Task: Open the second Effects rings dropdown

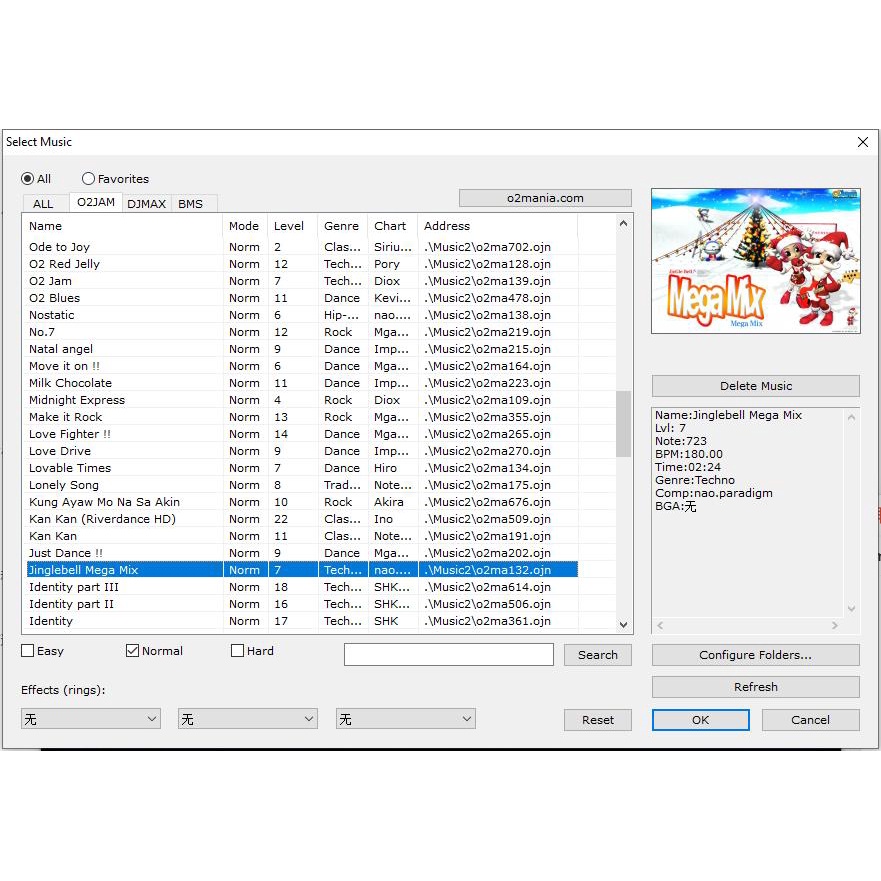Action: (247, 719)
